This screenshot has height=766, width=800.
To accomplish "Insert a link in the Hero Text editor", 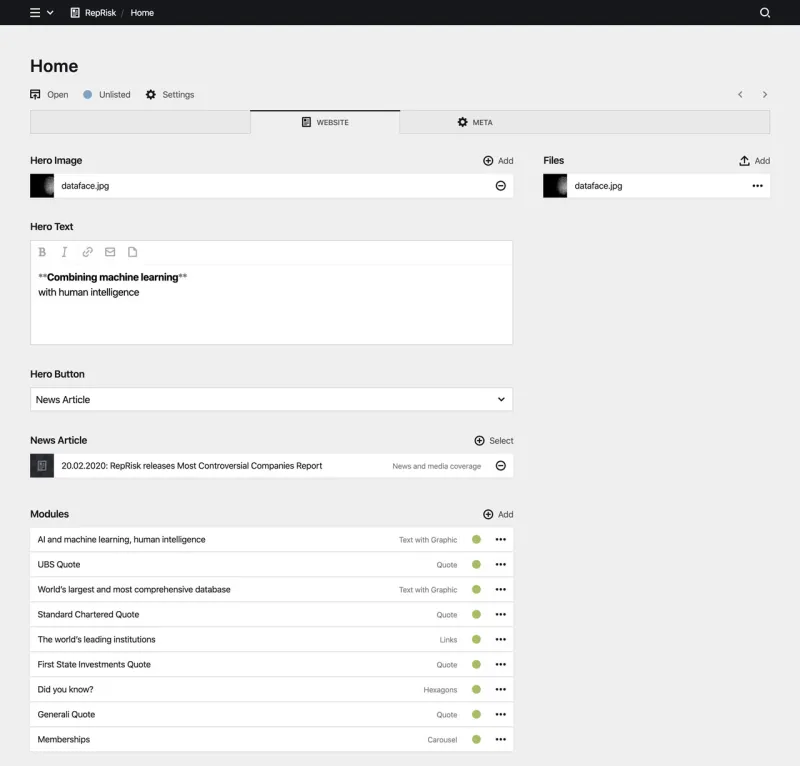I will point(87,252).
